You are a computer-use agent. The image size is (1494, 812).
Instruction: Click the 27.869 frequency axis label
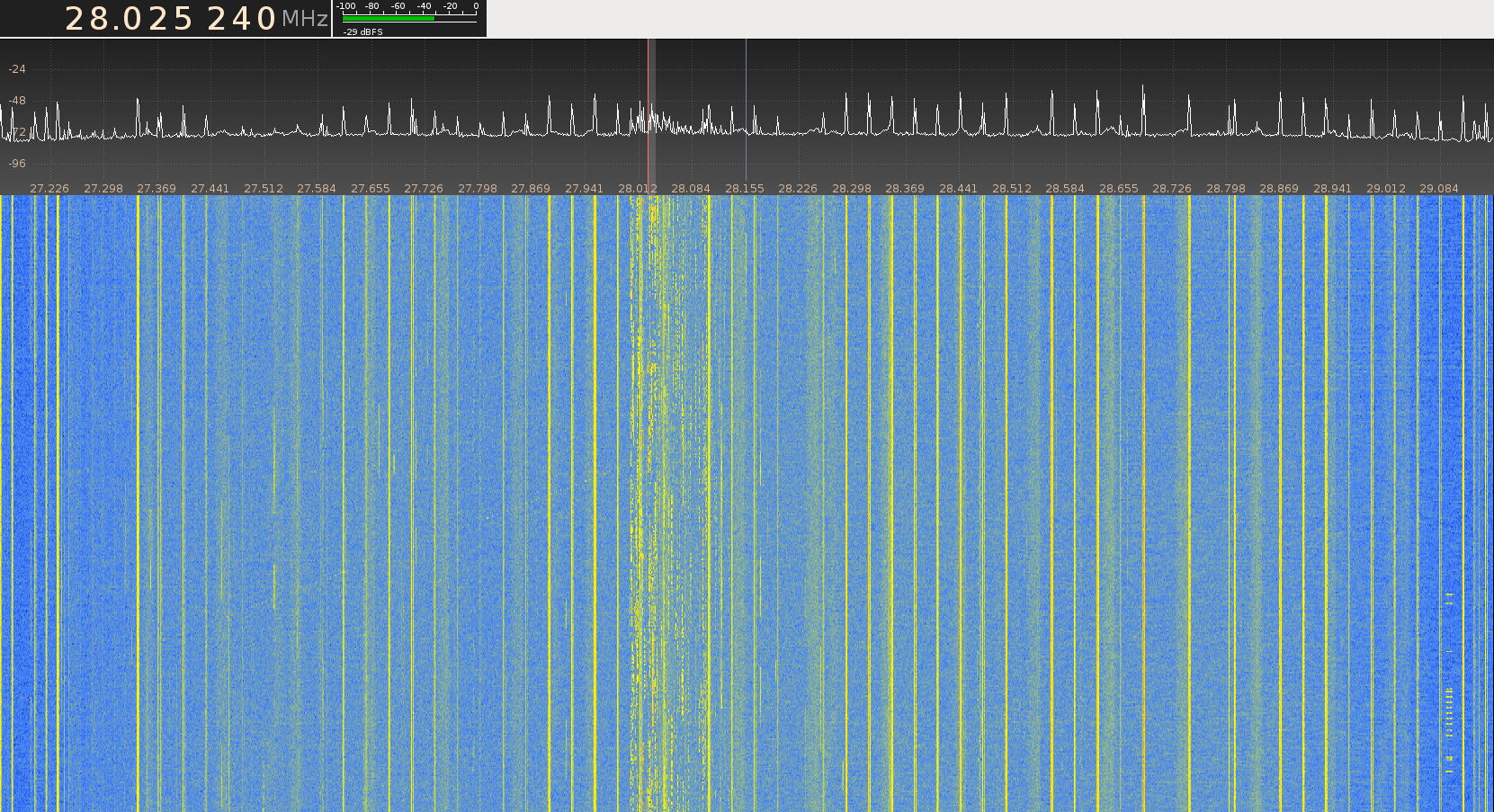click(531, 189)
